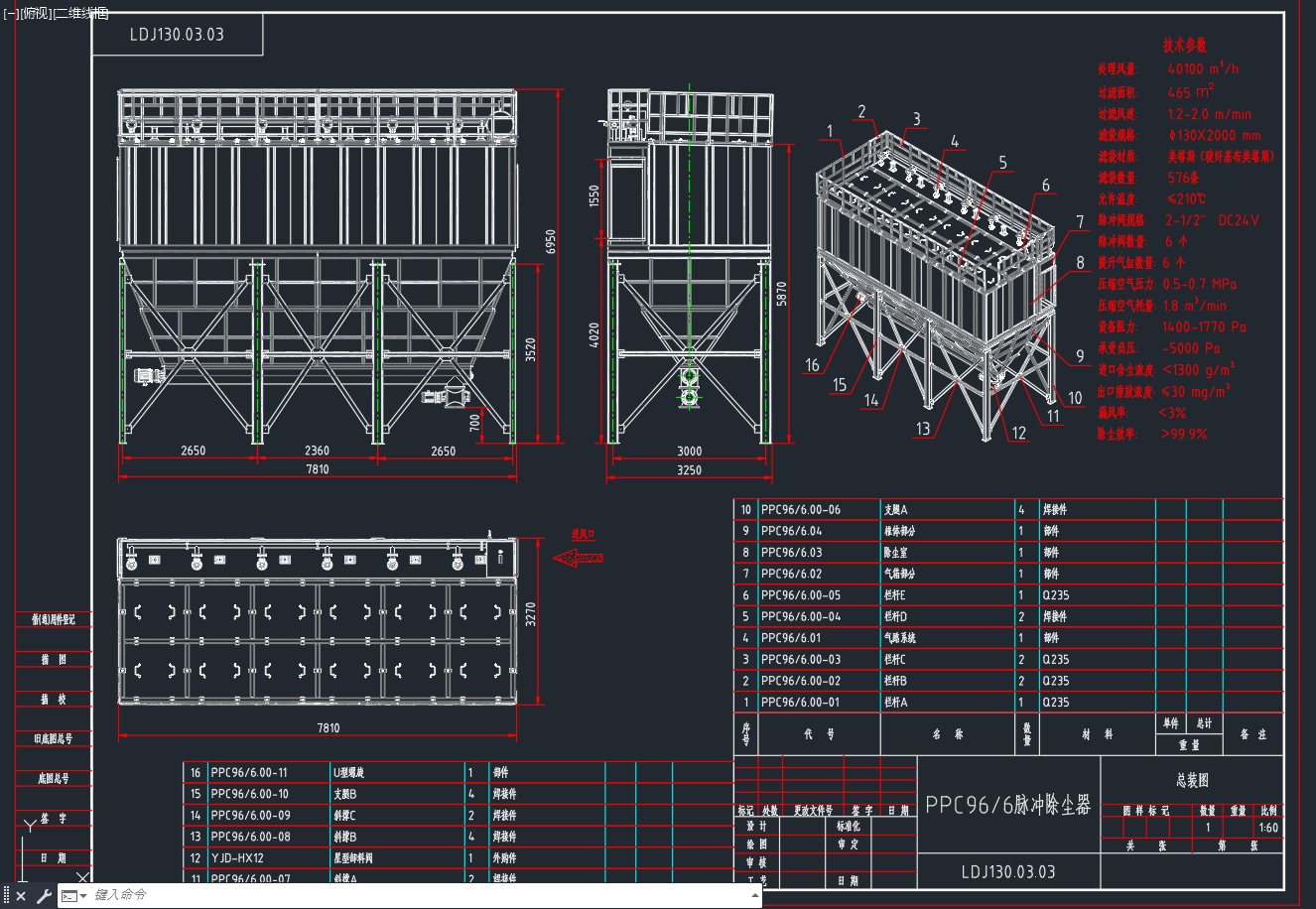Select the ≤210℃ value
Image resolution: width=1316 pixels, height=909 pixels.
[1186, 198]
